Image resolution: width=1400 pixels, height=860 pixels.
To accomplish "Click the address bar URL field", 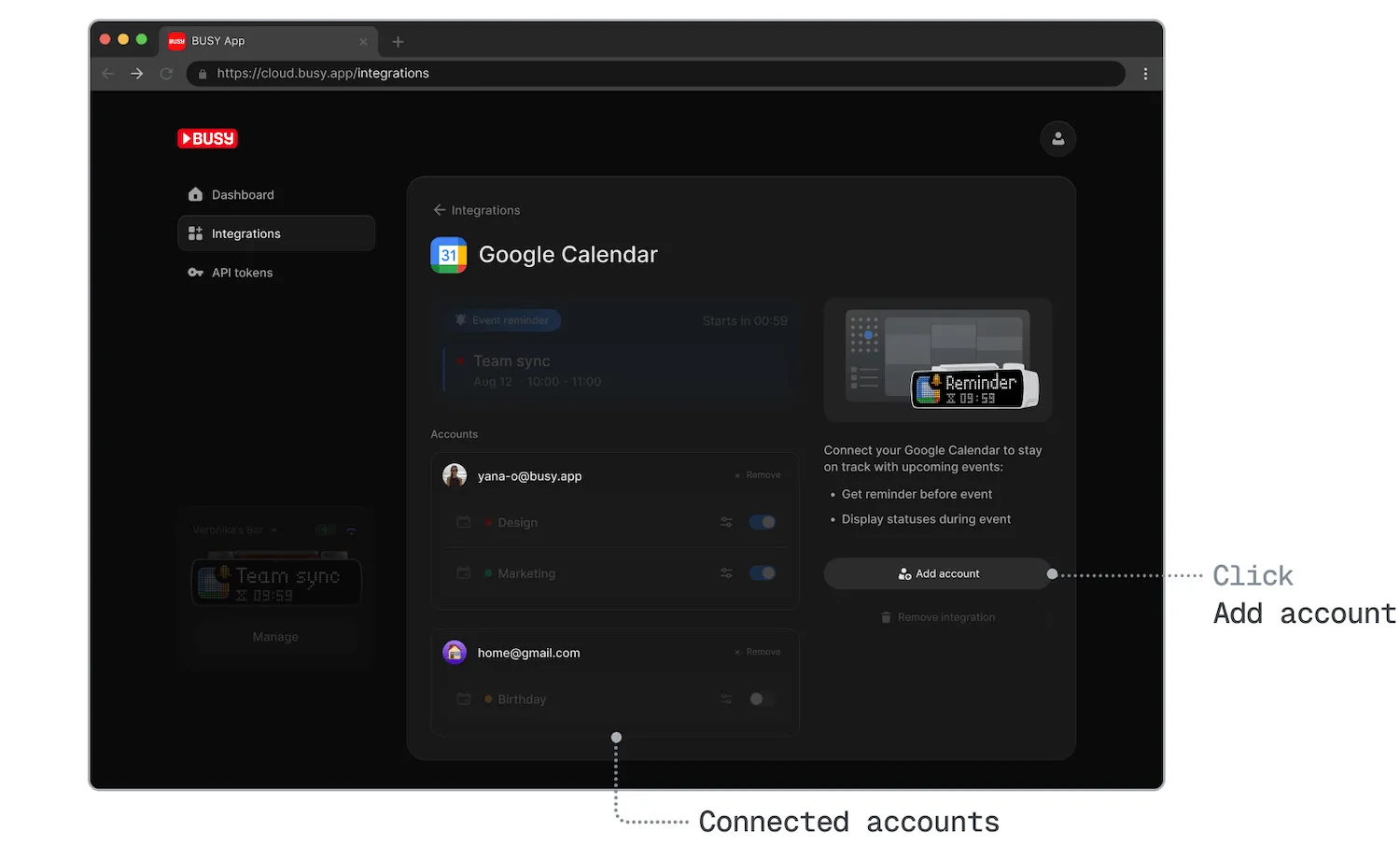I will pyautogui.click(x=656, y=73).
